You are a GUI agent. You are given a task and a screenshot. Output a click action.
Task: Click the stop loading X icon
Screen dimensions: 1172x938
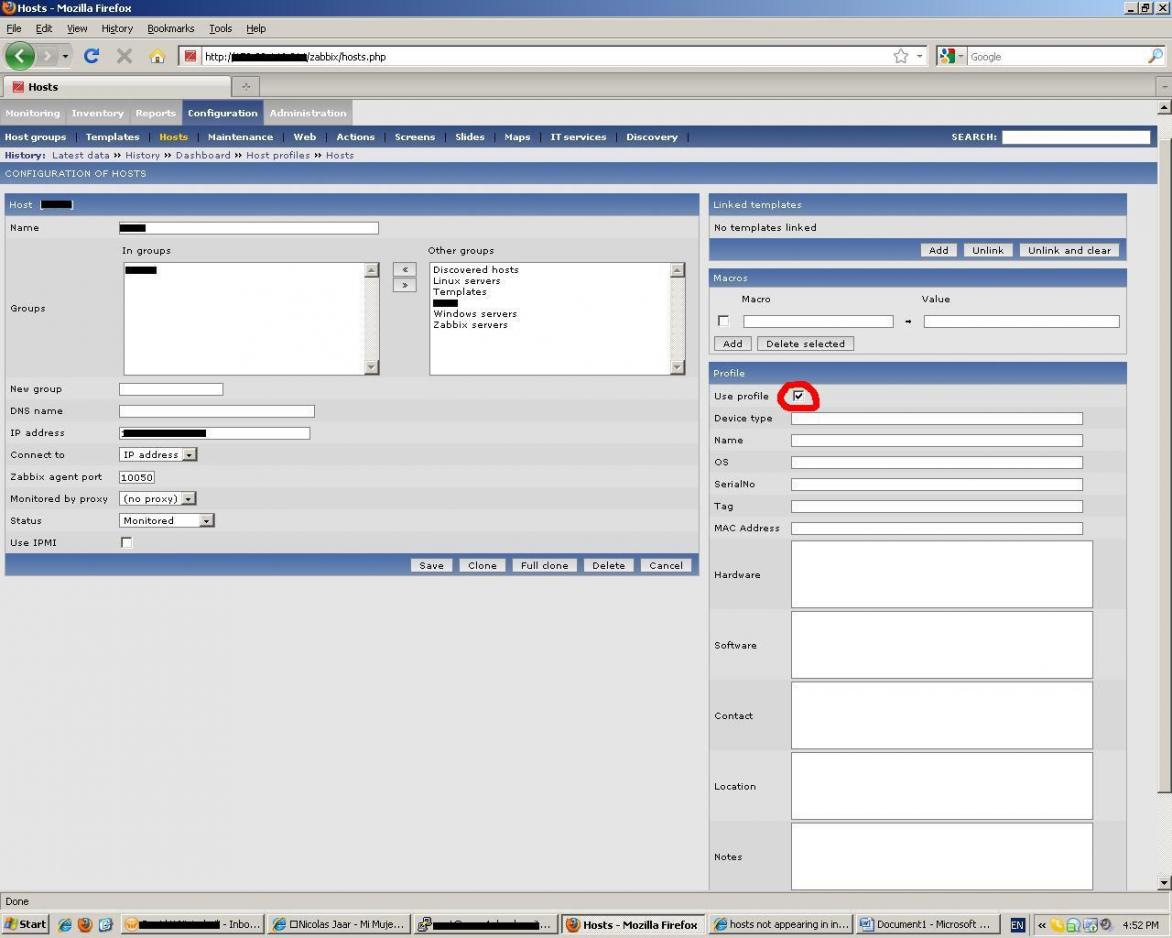[x=124, y=56]
